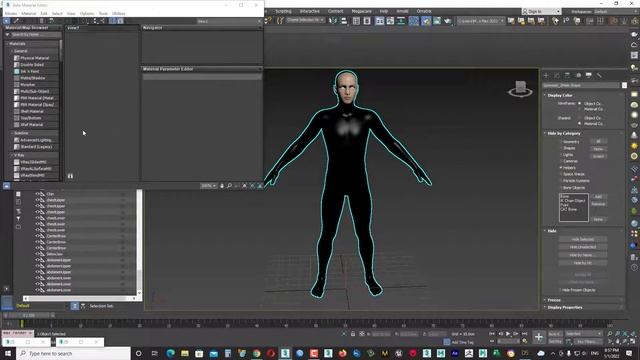Screen dimensions: 640x360
Task: Toggle the Bone Objects hide checkbox
Action: click(561, 188)
